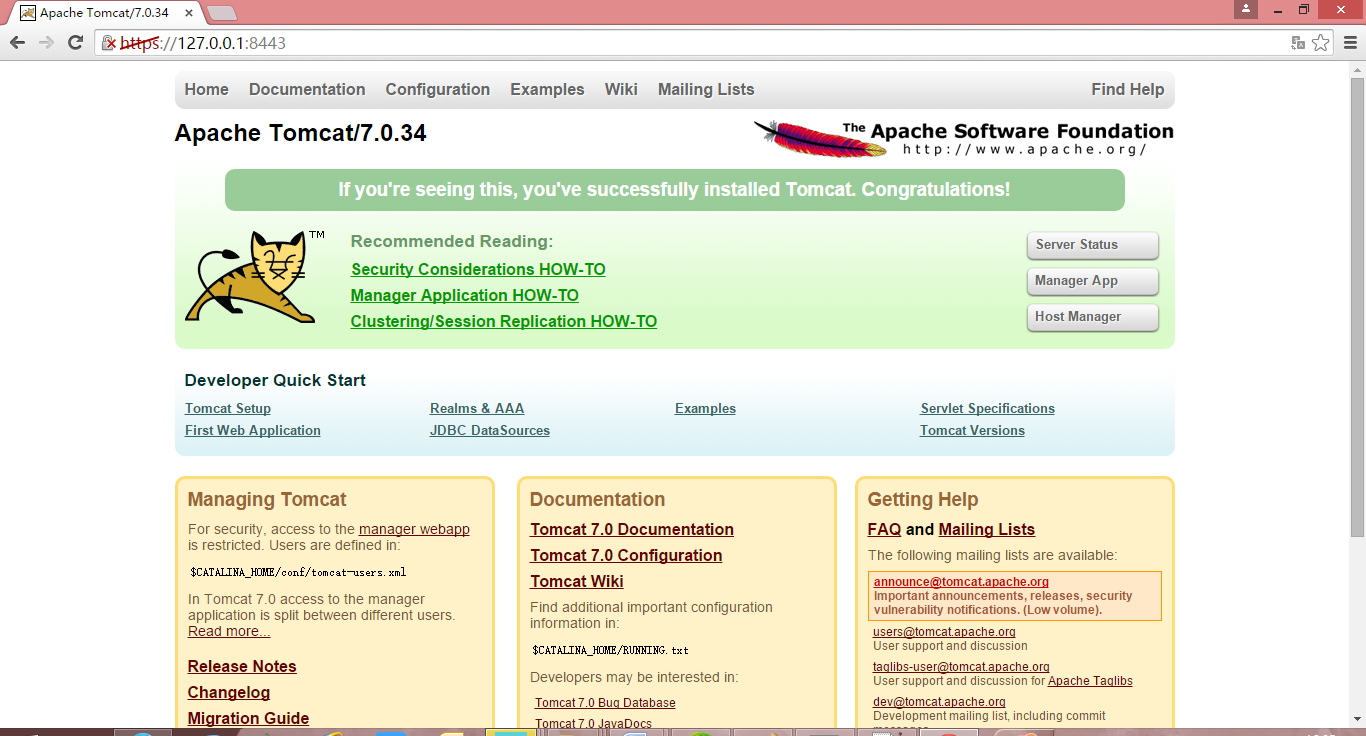1366x736 pixels.
Task: Open Documentation in the navigation bar
Action: (x=307, y=89)
